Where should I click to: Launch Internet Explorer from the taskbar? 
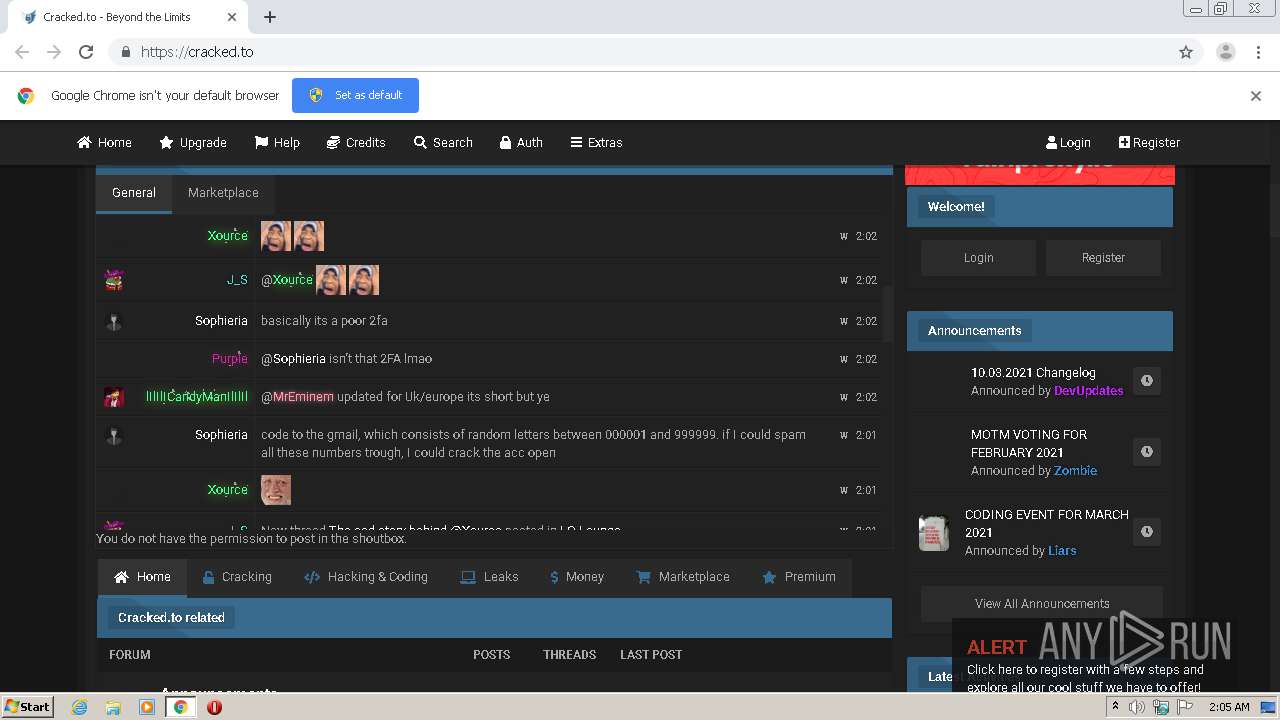pyautogui.click(x=80, y=707)
